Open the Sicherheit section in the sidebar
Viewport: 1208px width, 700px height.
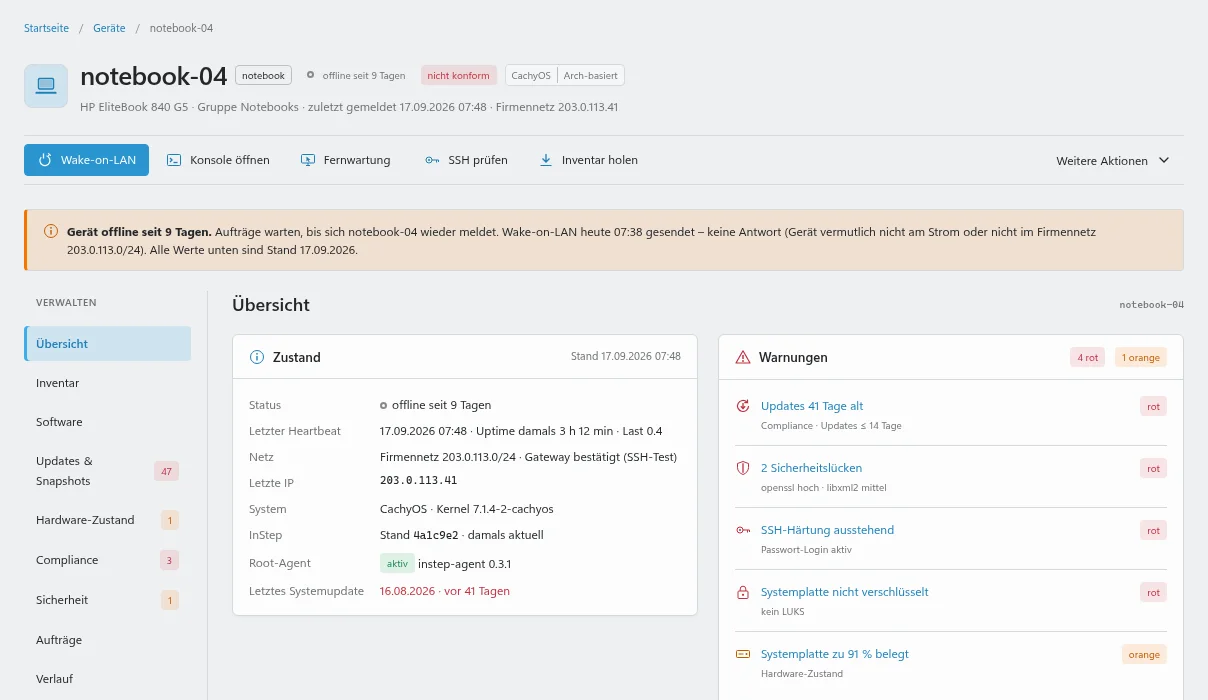pos(108,600)
